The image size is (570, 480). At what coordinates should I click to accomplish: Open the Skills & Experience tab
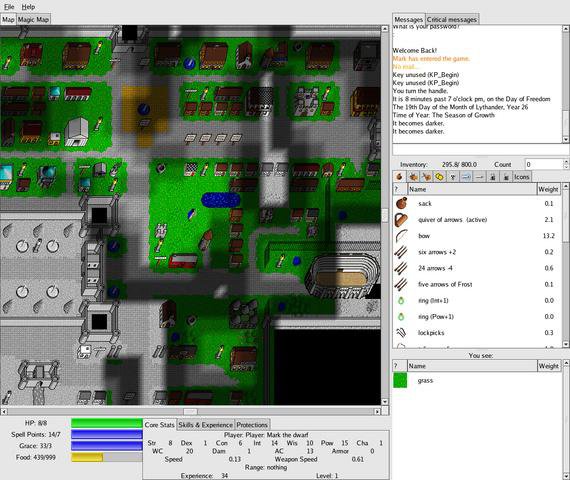click(x=205, y=425)
